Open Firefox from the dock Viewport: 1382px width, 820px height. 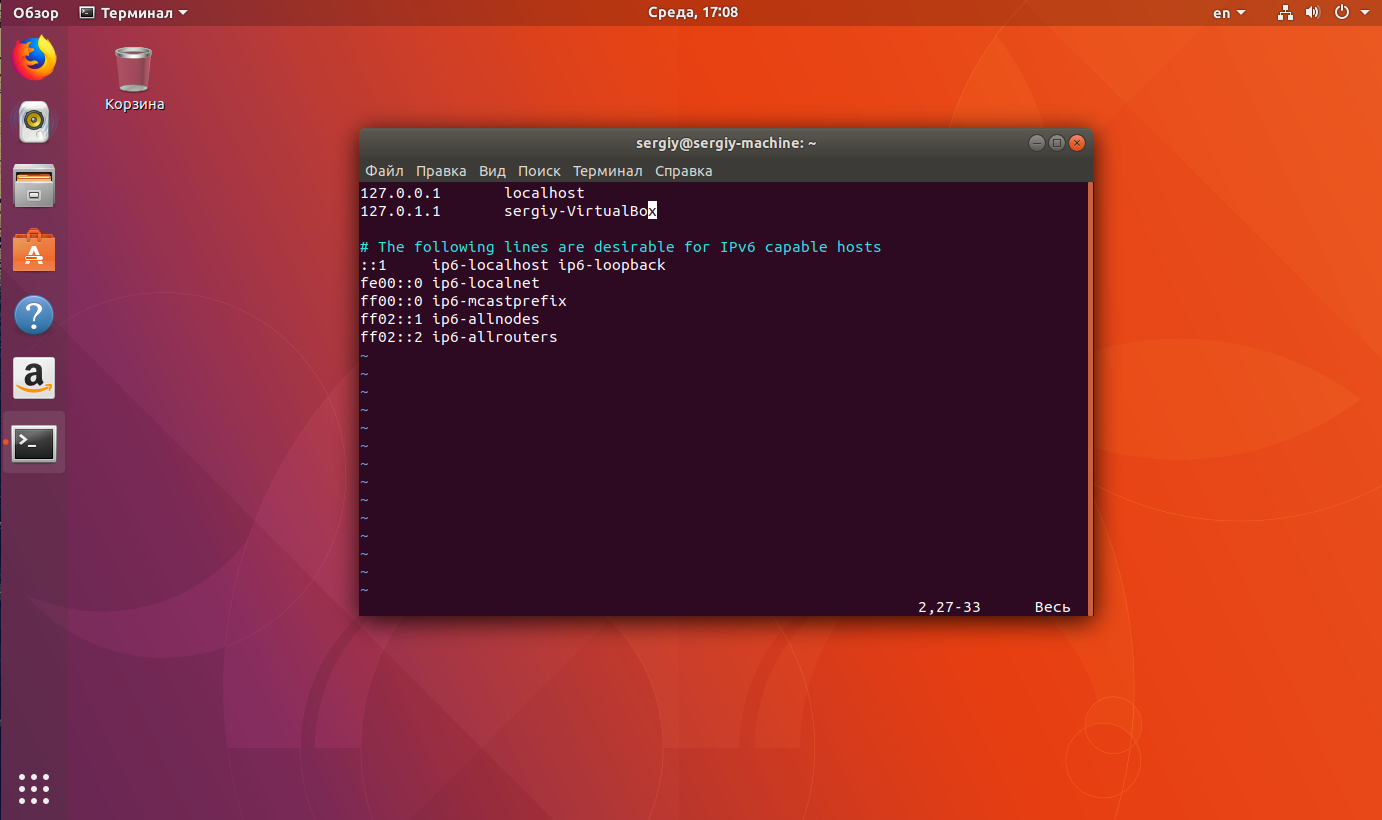click(x=34, y=58)
